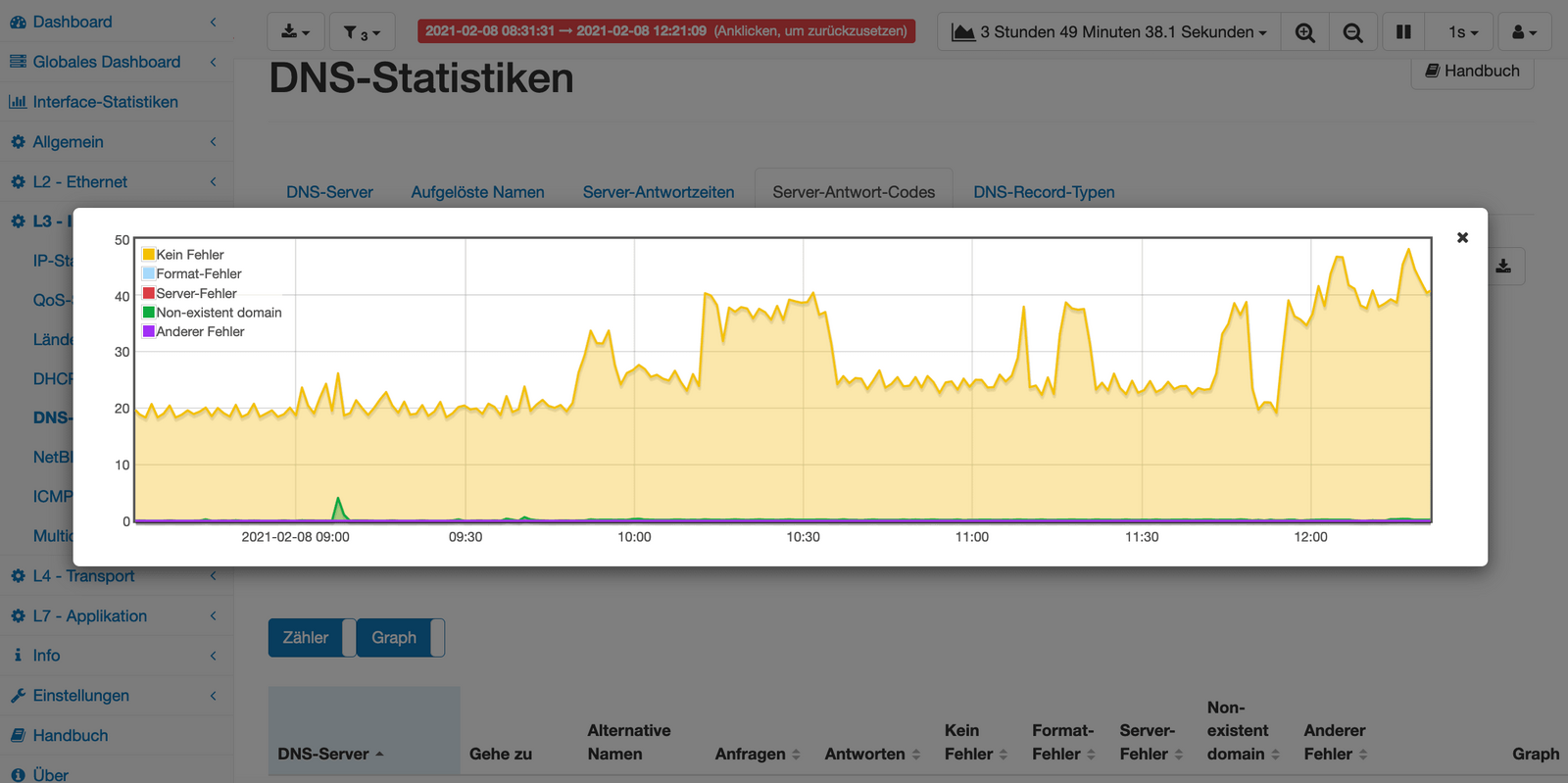Open the filter funnel menu

point(362,32)
